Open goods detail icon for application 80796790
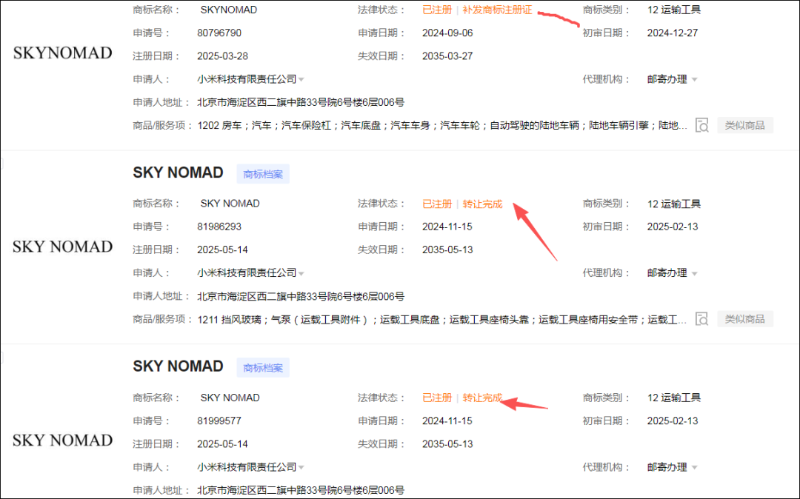The image size is (800, 499). (702, 126)
